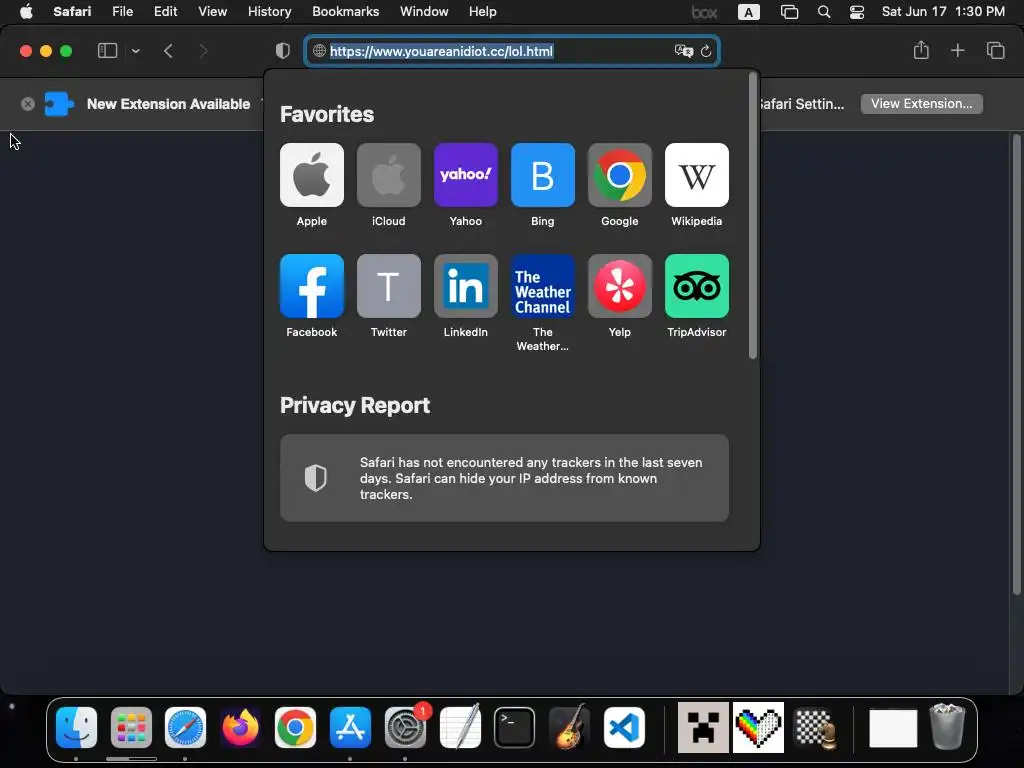The width and height of the screenshot is (1024, 768).
Task: Open the History menu
Action: [269, 12]
